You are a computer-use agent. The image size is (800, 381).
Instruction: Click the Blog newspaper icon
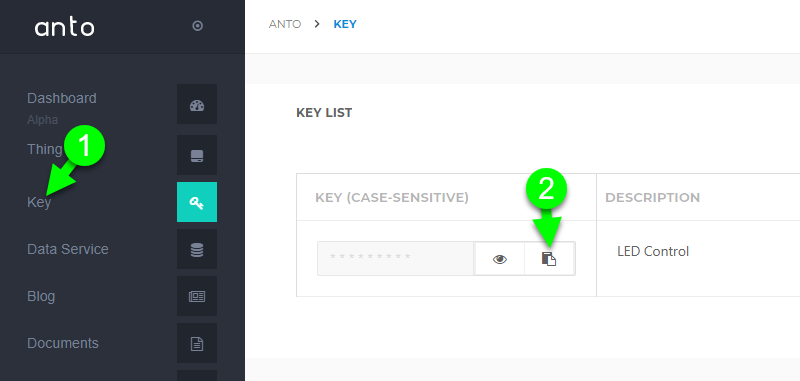(197, 296)
